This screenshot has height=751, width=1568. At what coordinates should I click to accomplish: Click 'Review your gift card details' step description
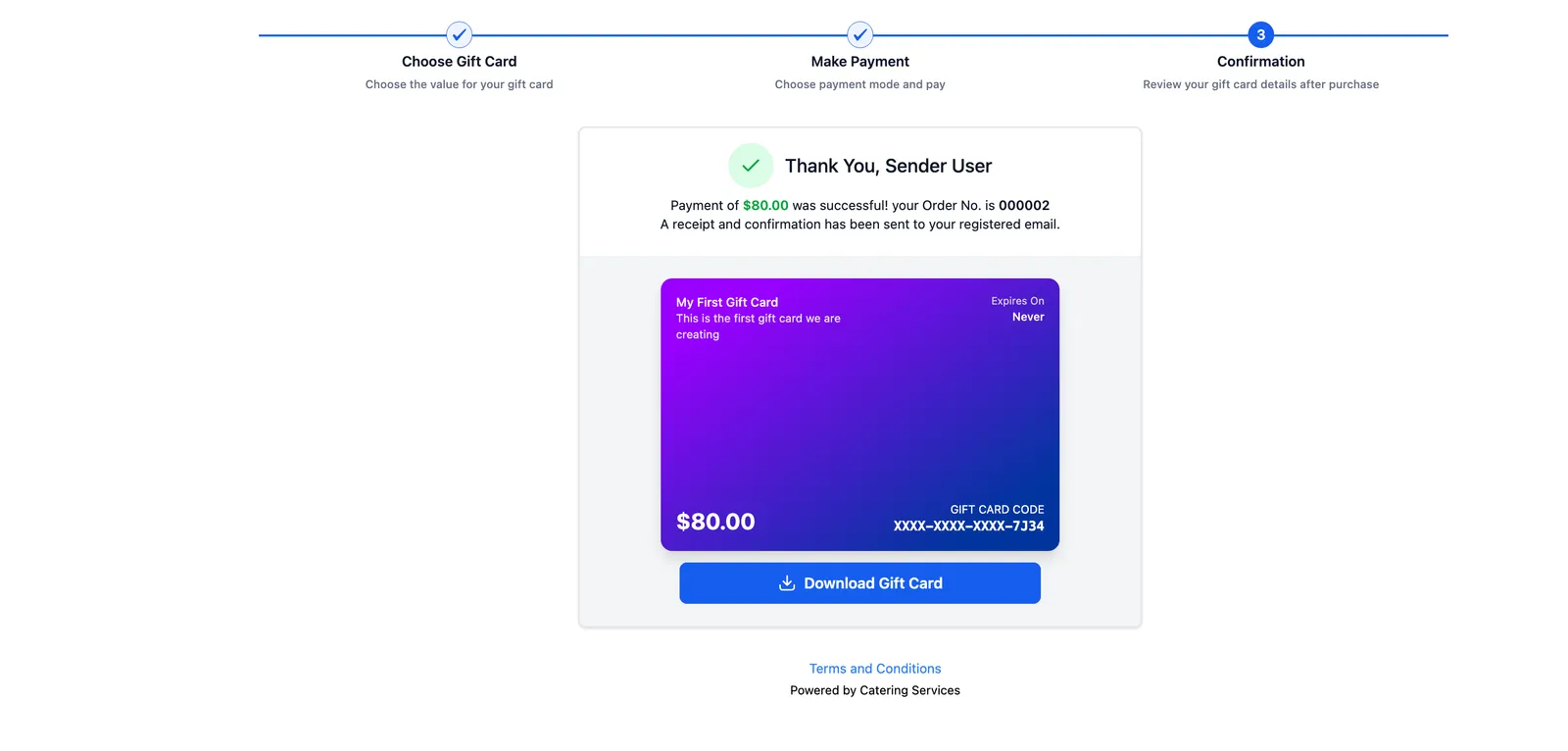(1260, 84)
